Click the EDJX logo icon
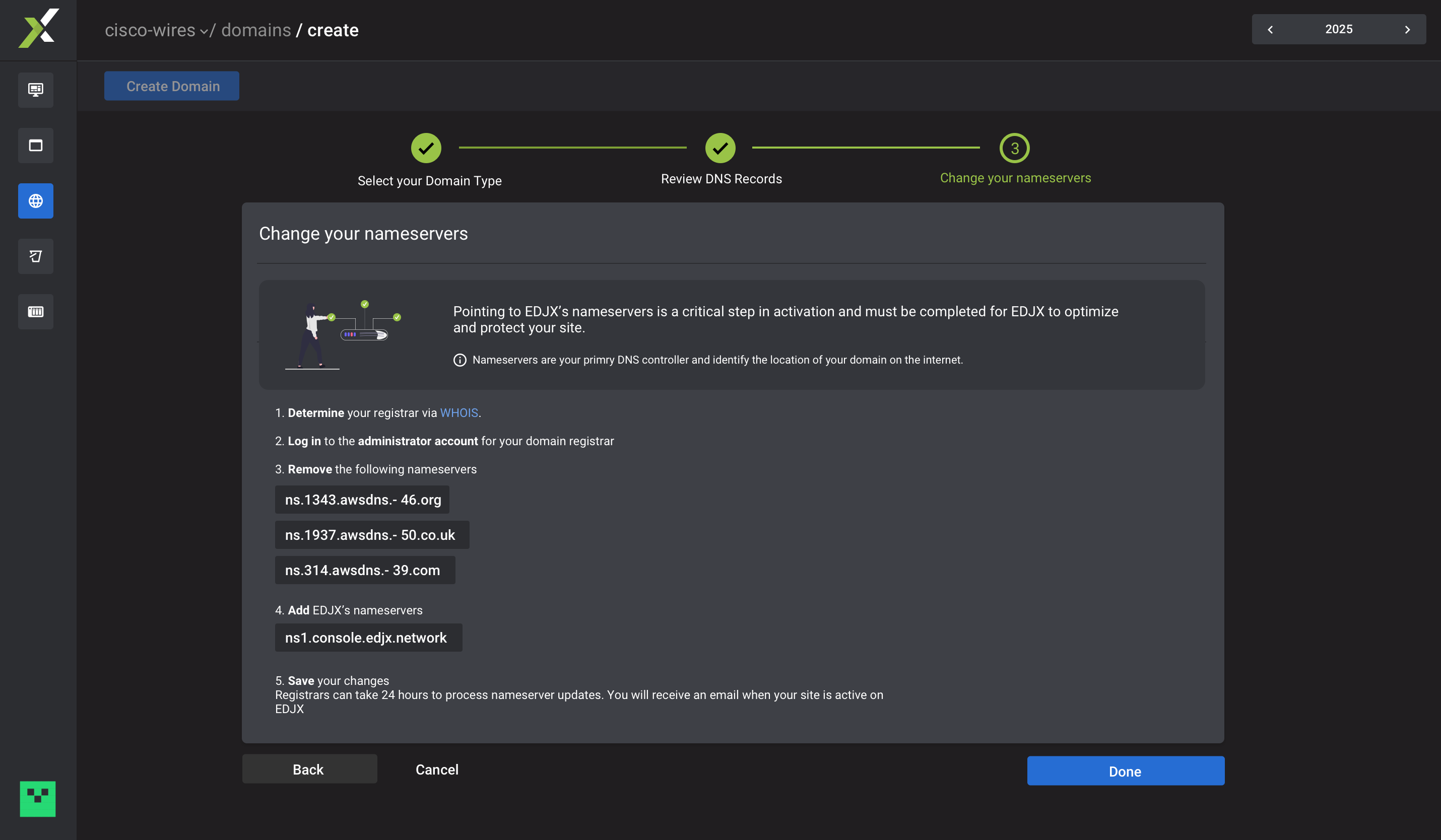This screenshot has width=1441, height=840. [x=38, y=29]
